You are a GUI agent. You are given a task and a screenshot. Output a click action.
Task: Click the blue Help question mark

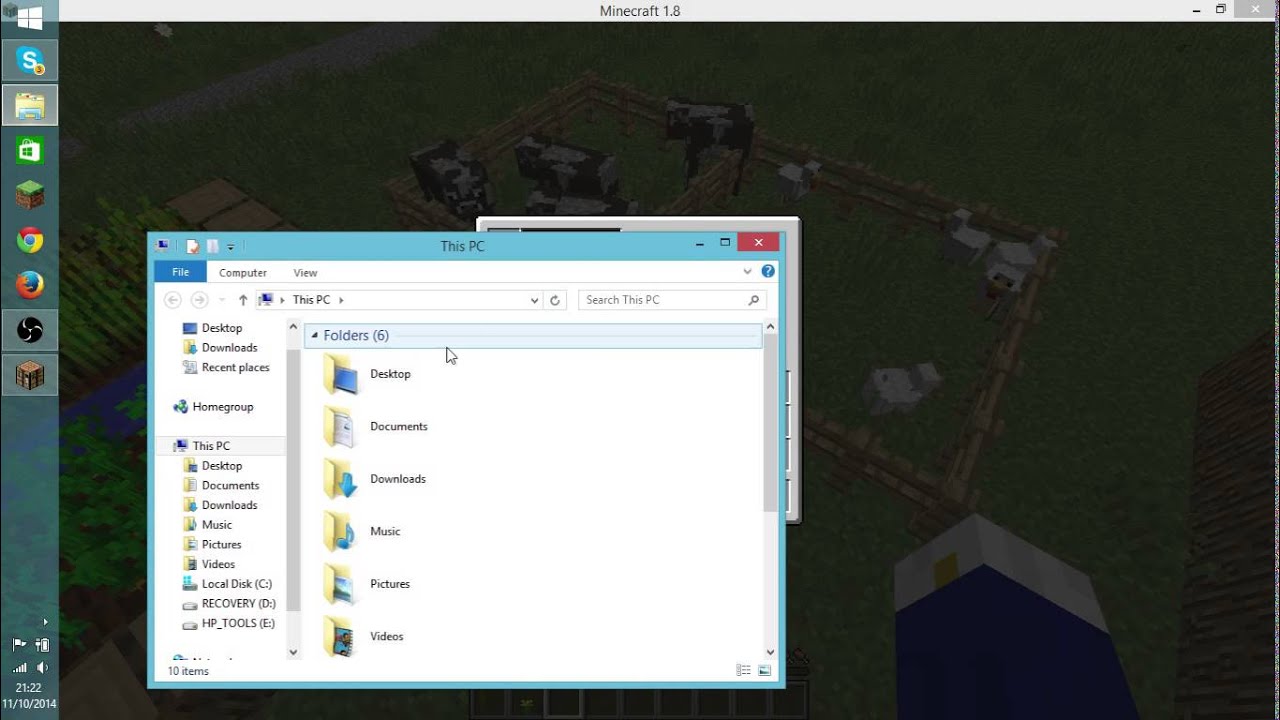tap(768, 271)
